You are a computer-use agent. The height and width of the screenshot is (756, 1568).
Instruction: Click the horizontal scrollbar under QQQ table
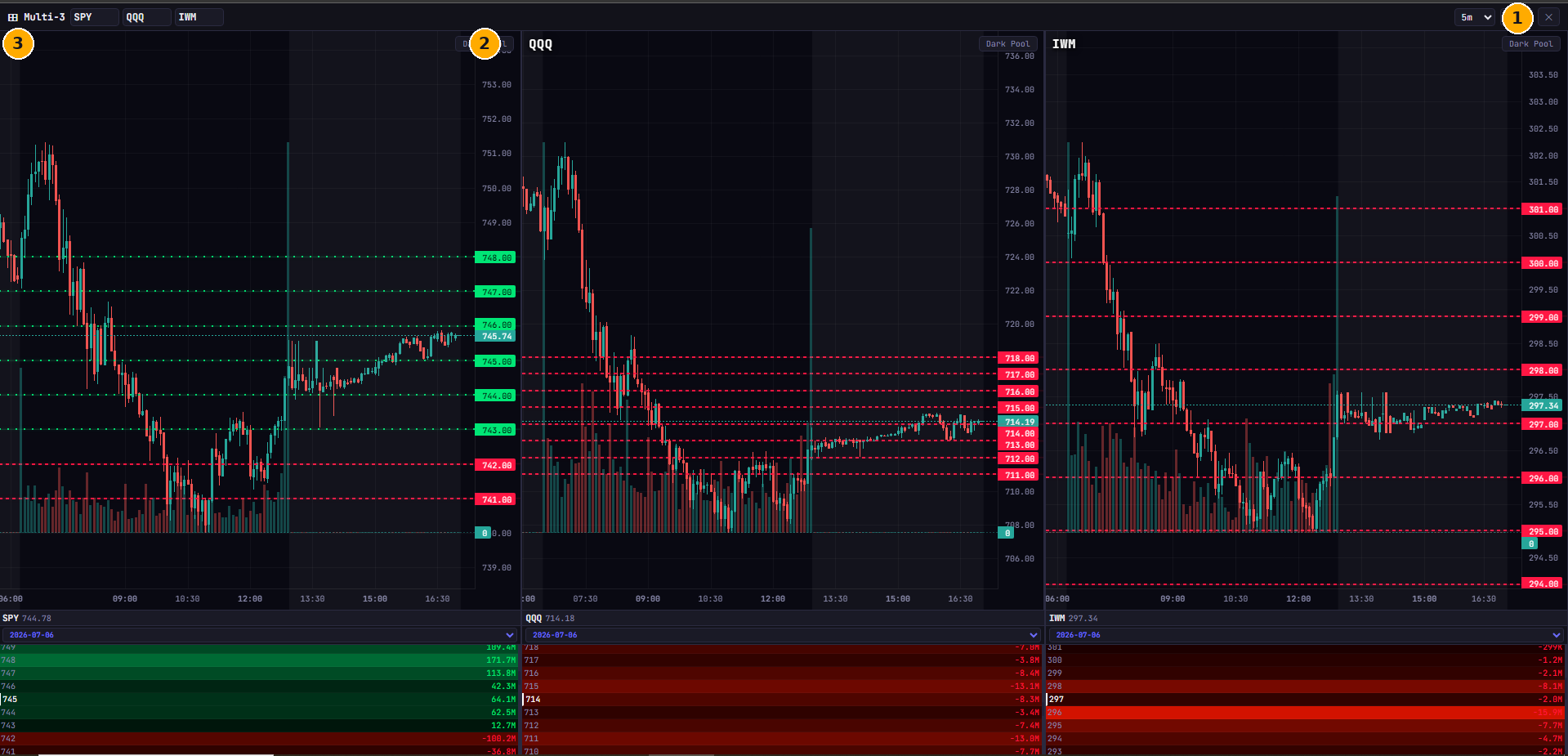point(681,754)
